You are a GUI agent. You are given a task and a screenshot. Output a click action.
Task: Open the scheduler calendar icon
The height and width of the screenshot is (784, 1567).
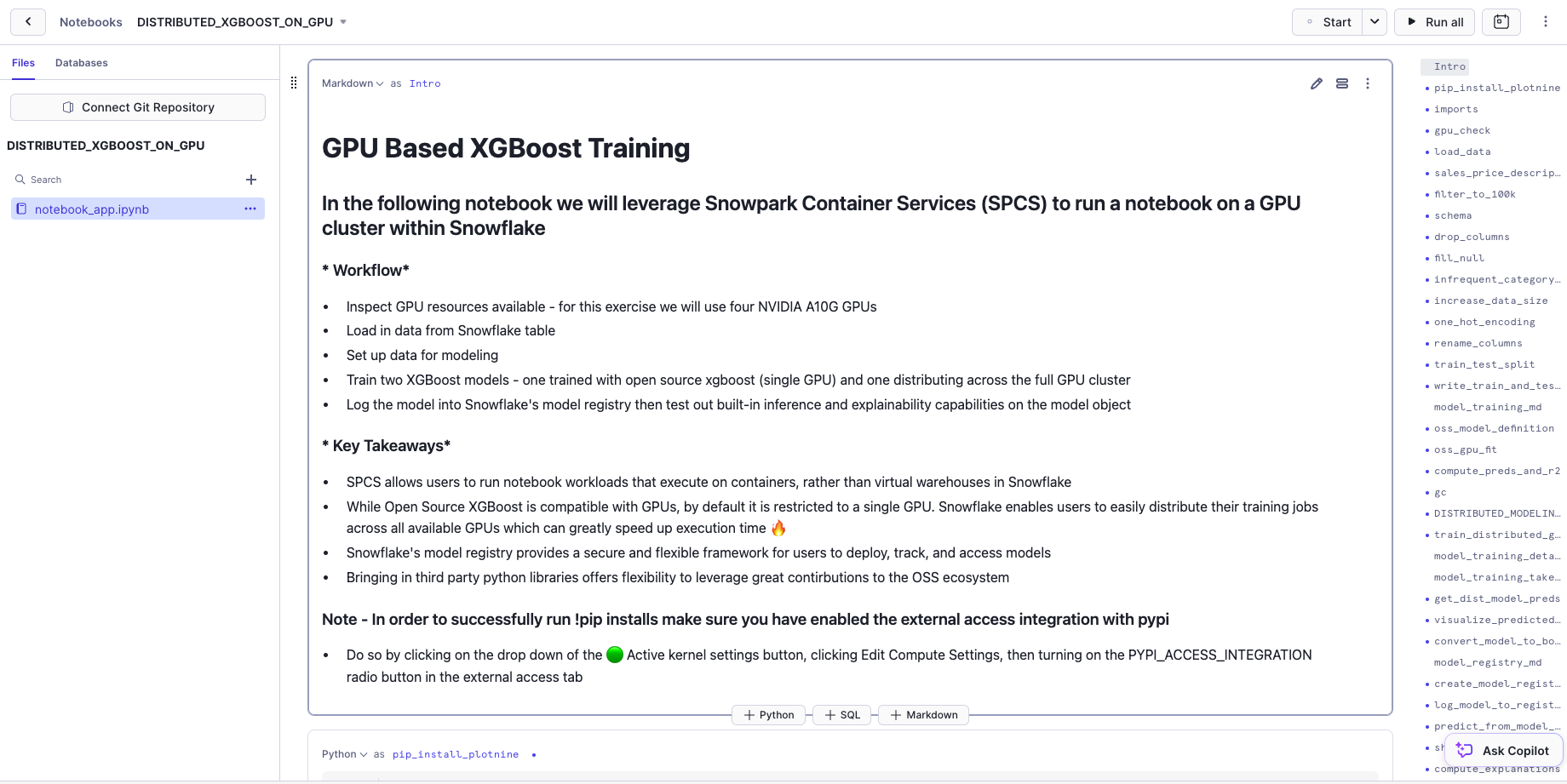point(1501,22)
